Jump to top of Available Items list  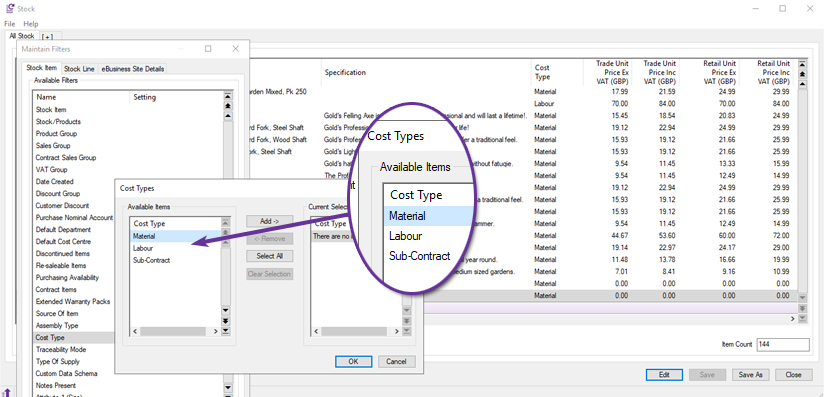225,223
